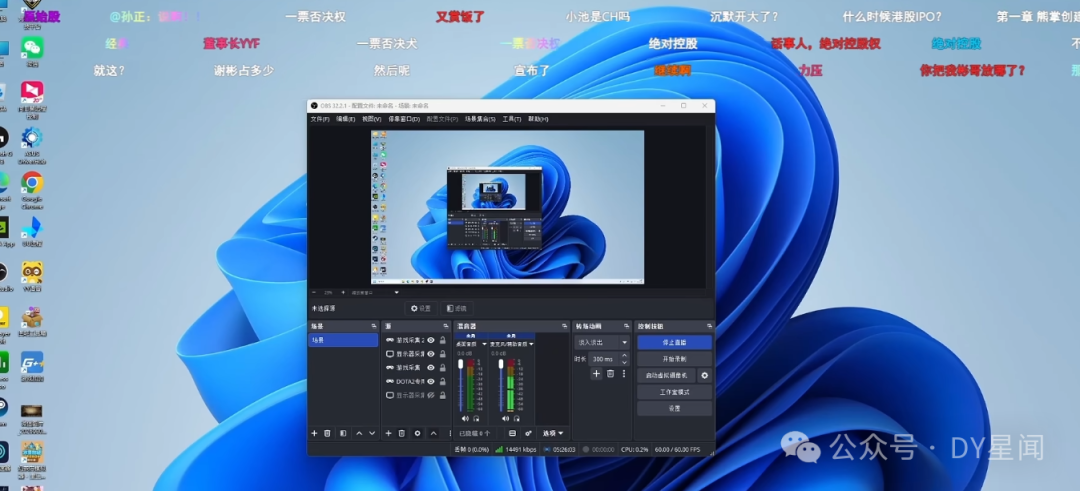Click the 启动虚拟摄像机 button
Image resolution: width=1080 pixels, height=491 pixels.
tap(666, 375)
